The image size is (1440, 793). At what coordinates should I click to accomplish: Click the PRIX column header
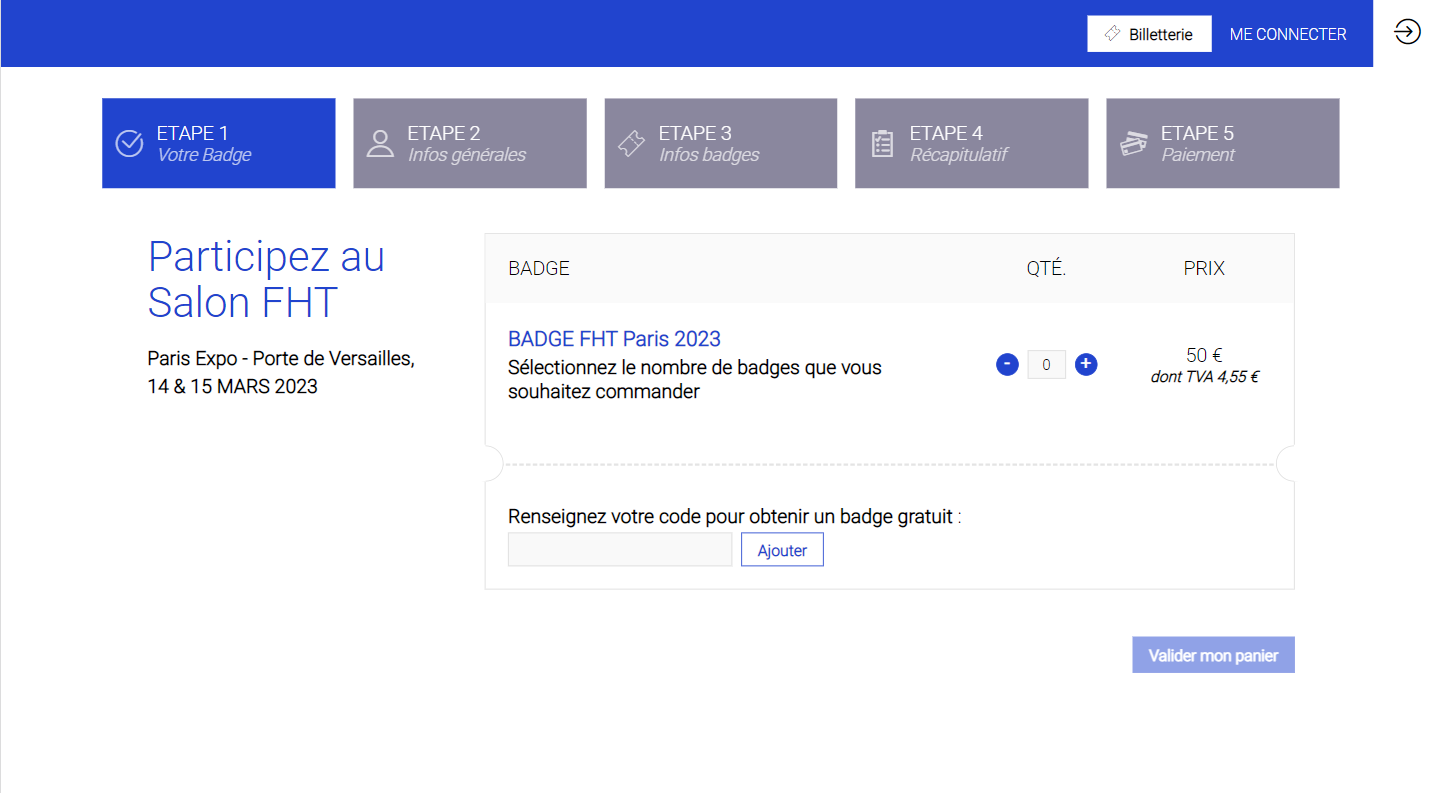(x=1204, y=268)
